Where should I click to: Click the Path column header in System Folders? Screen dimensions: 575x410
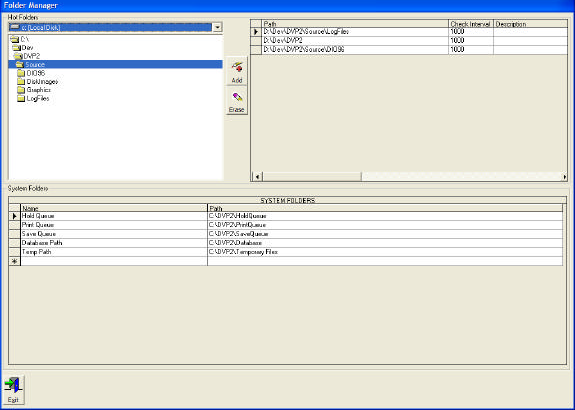pyautogui.click(x=385, y=208)
